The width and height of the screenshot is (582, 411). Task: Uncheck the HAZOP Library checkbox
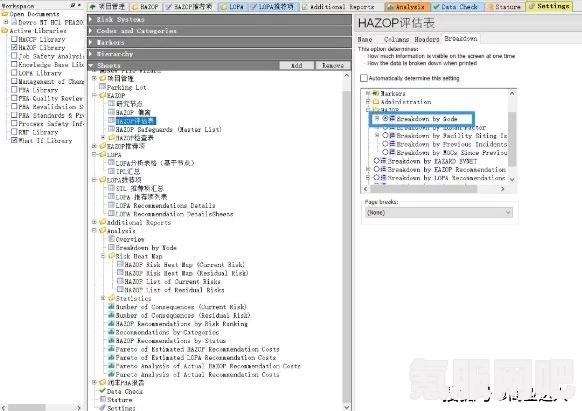pyautogui.click(x=14, y=48)
